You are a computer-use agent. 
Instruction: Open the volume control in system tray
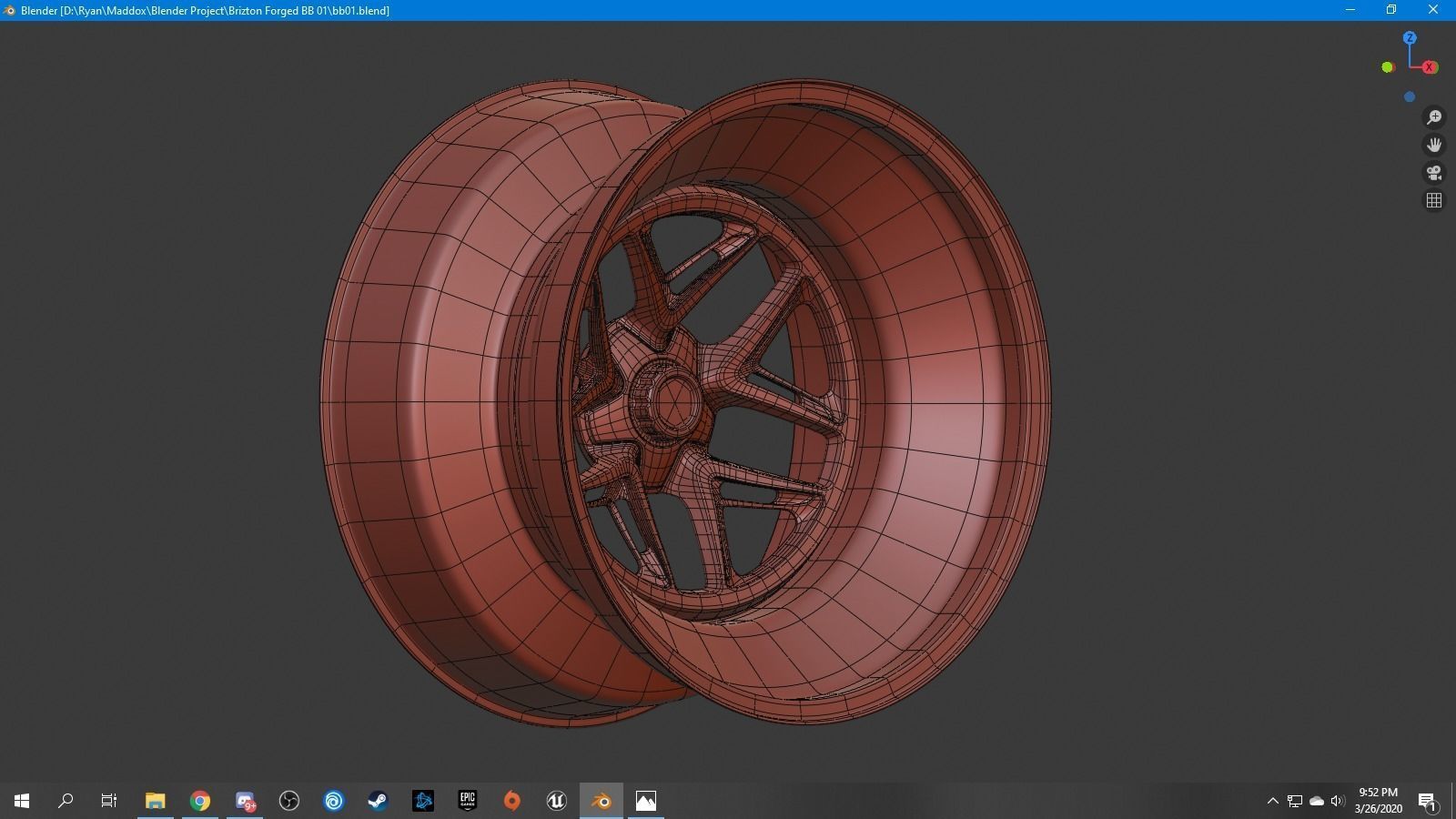pyautogui.click(x=1338, y=801)
